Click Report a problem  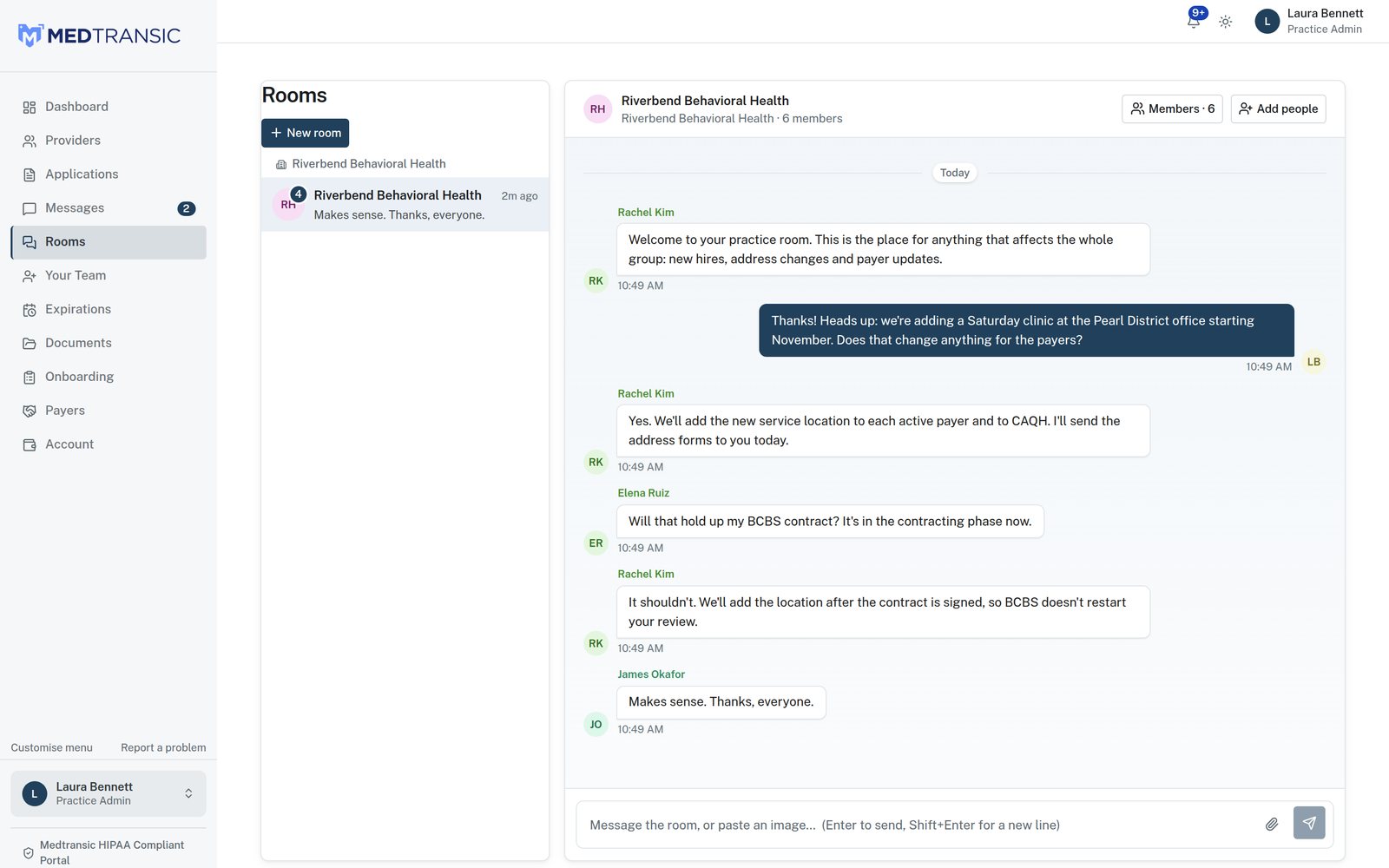(x=163, y=747)
